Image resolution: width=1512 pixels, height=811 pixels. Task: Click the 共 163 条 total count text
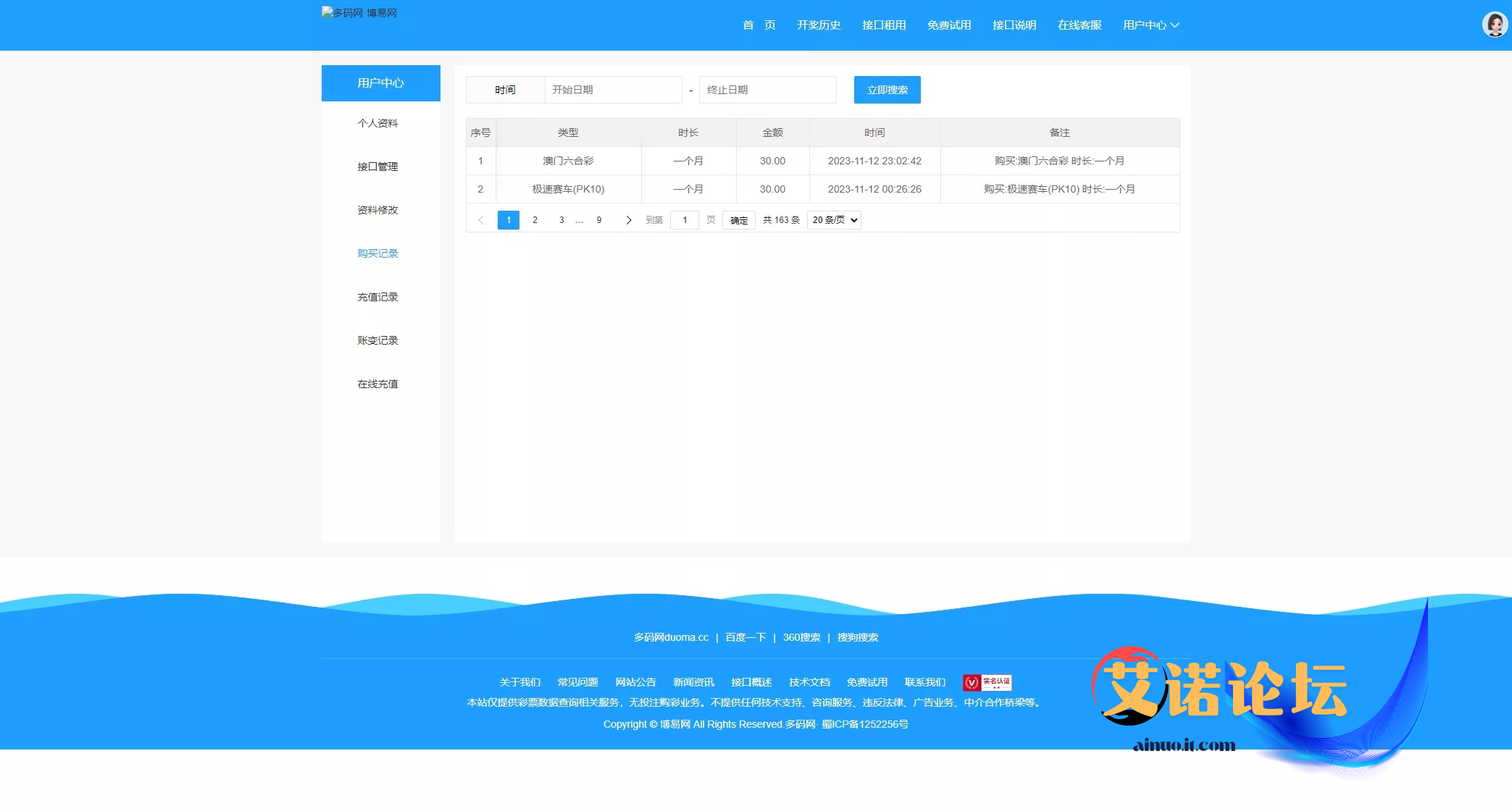point(781,220)
